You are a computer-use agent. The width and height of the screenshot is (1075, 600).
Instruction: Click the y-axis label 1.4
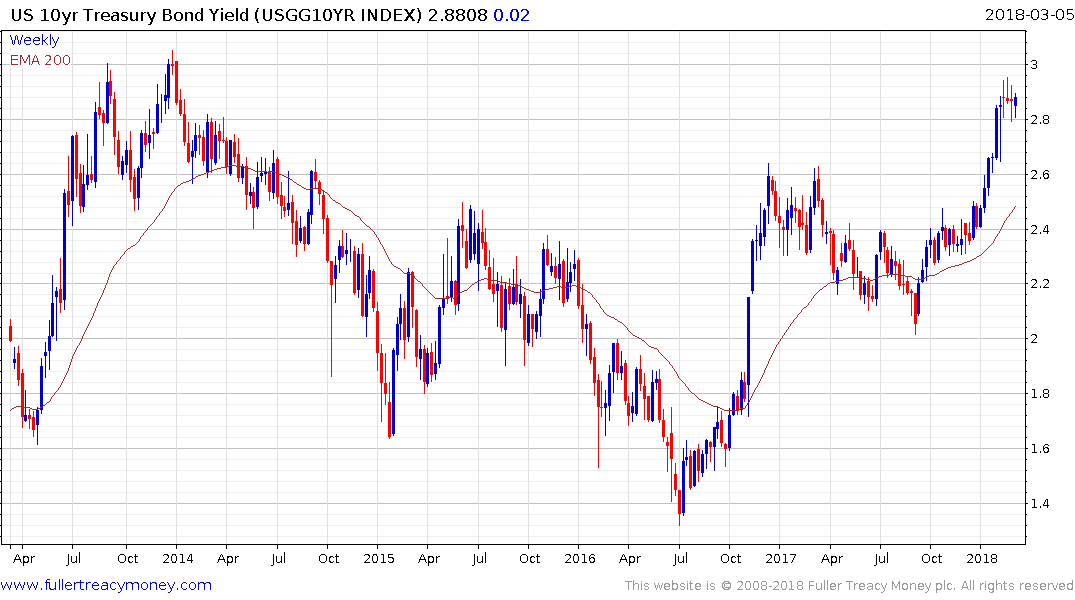point(1039,503)
